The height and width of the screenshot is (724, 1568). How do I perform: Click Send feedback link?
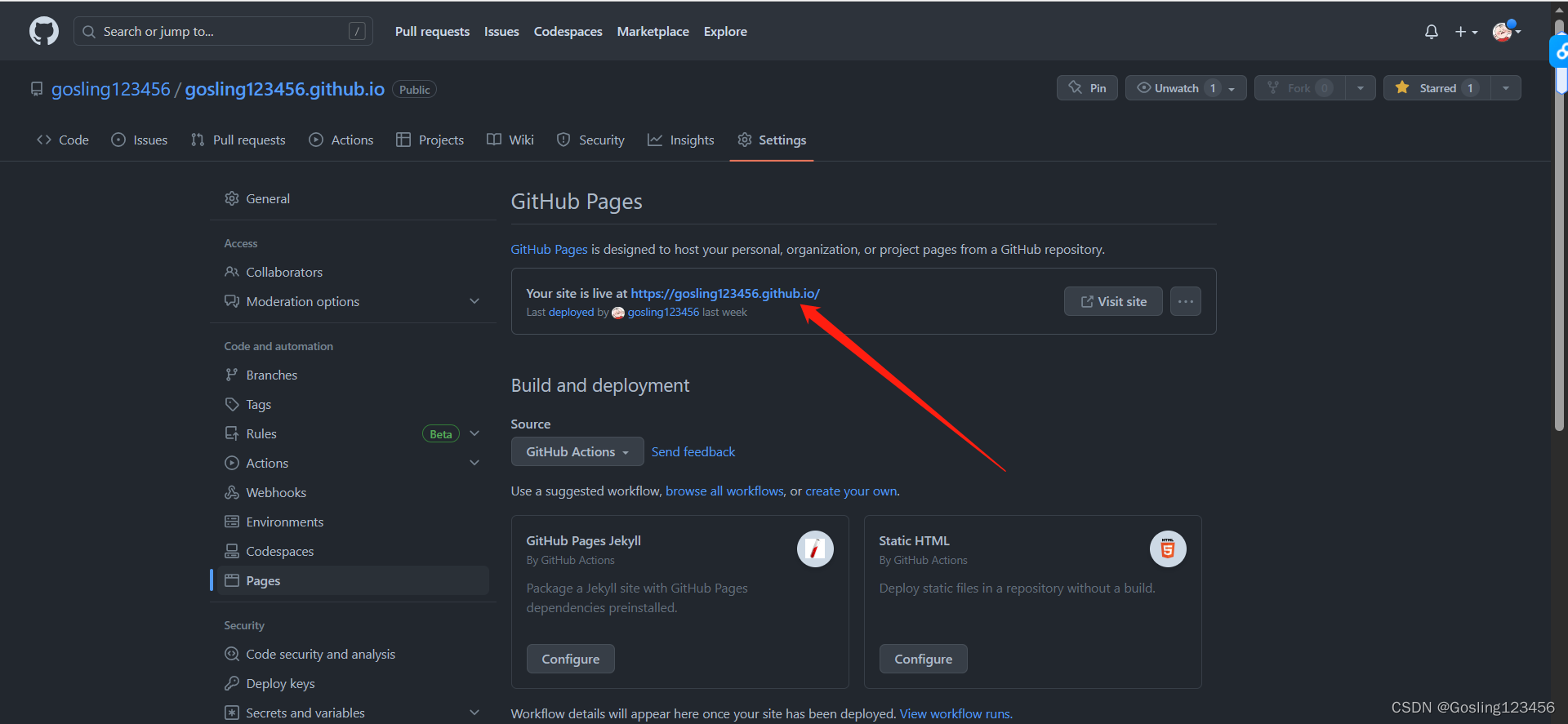693,451
